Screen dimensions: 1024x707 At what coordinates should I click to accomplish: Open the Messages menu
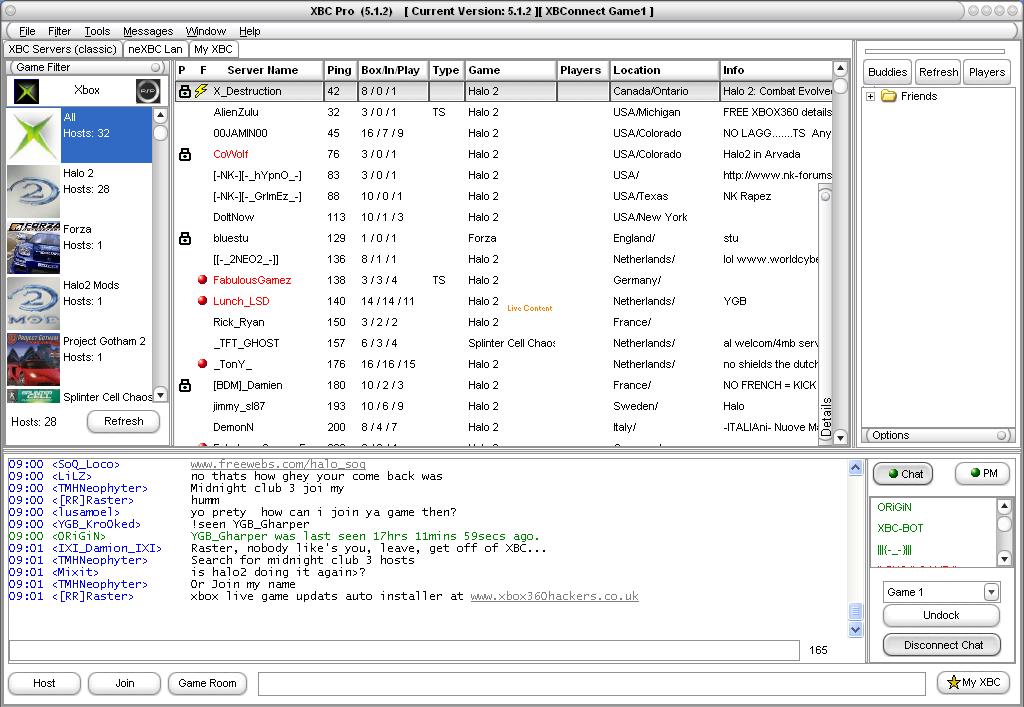[149, 30]
